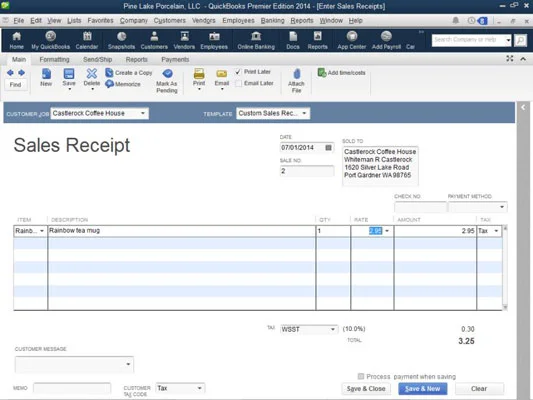
Task: Switch to the ribbon Reports tab
Action: coord(136,59)
